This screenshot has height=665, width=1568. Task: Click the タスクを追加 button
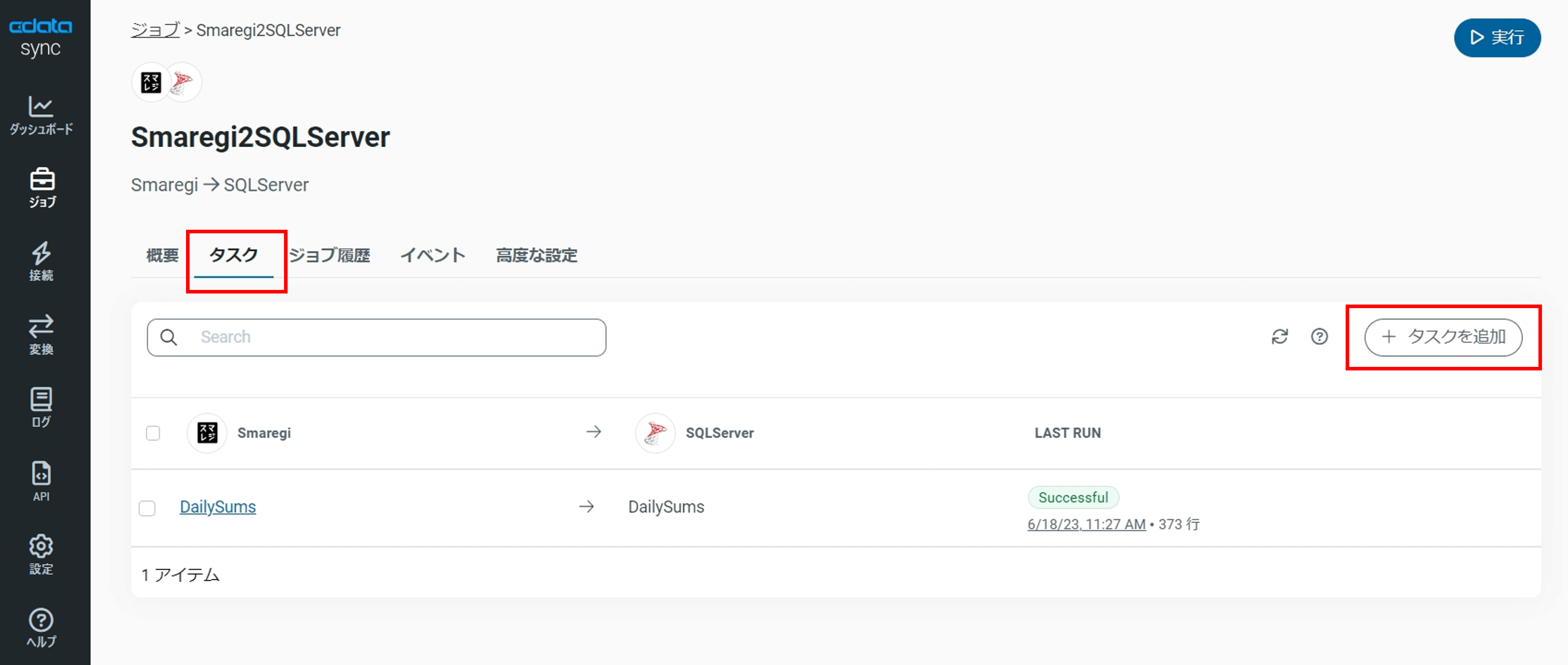(1443, 337)
